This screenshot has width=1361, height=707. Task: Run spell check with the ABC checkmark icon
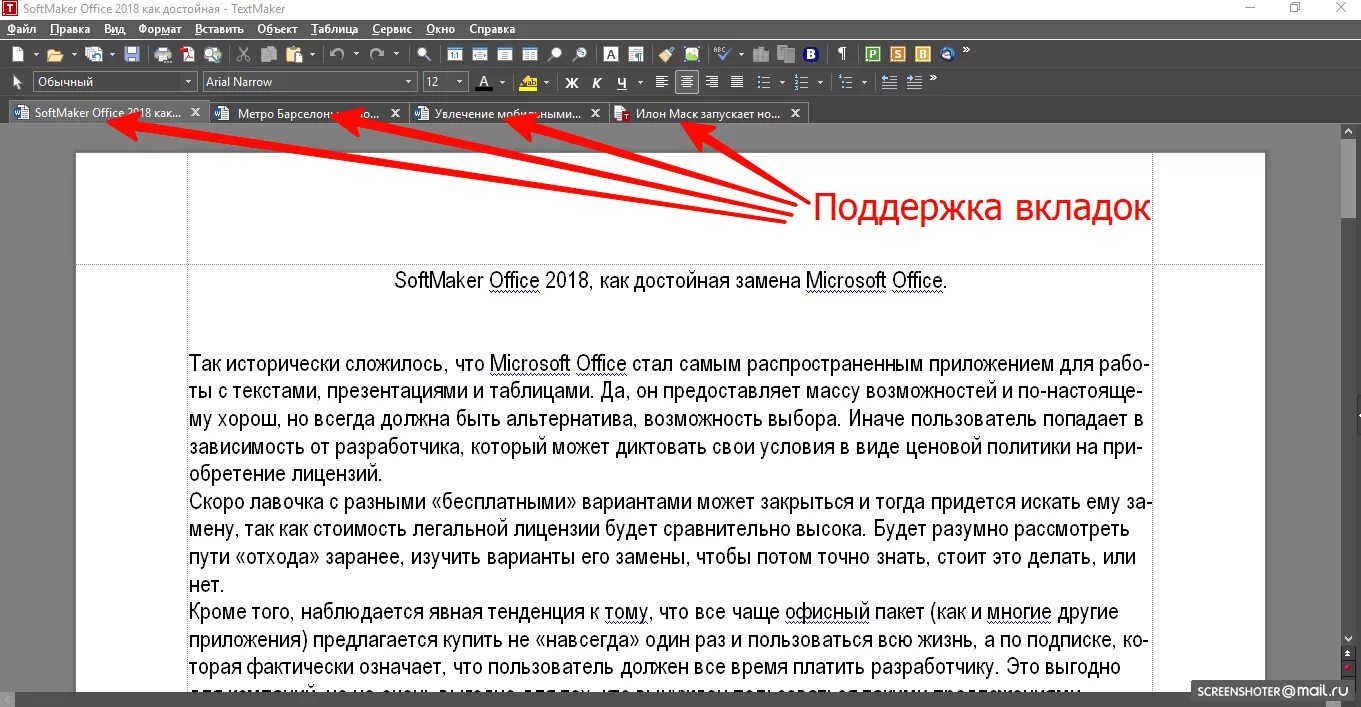(x=722, y=54)
